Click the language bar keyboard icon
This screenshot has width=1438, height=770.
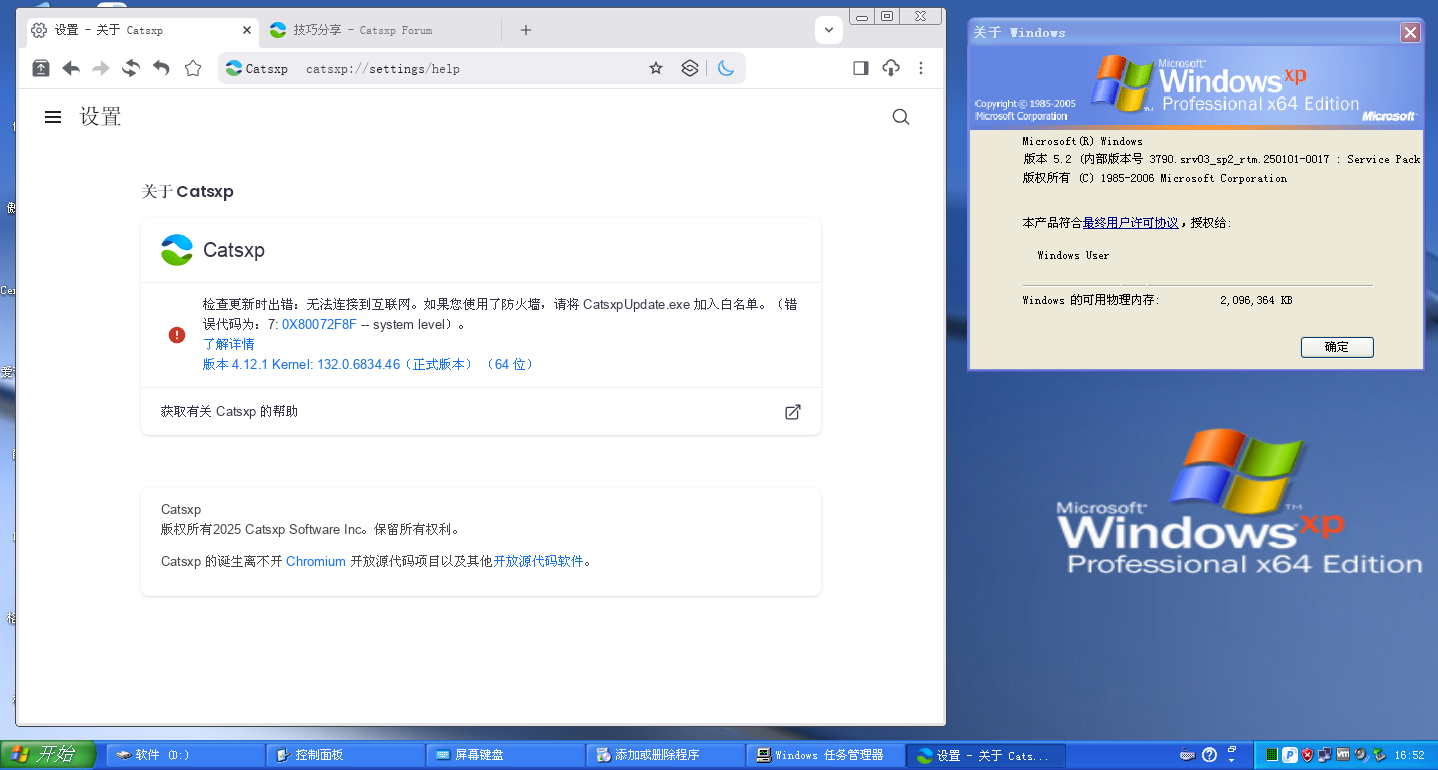point(1187,755)
